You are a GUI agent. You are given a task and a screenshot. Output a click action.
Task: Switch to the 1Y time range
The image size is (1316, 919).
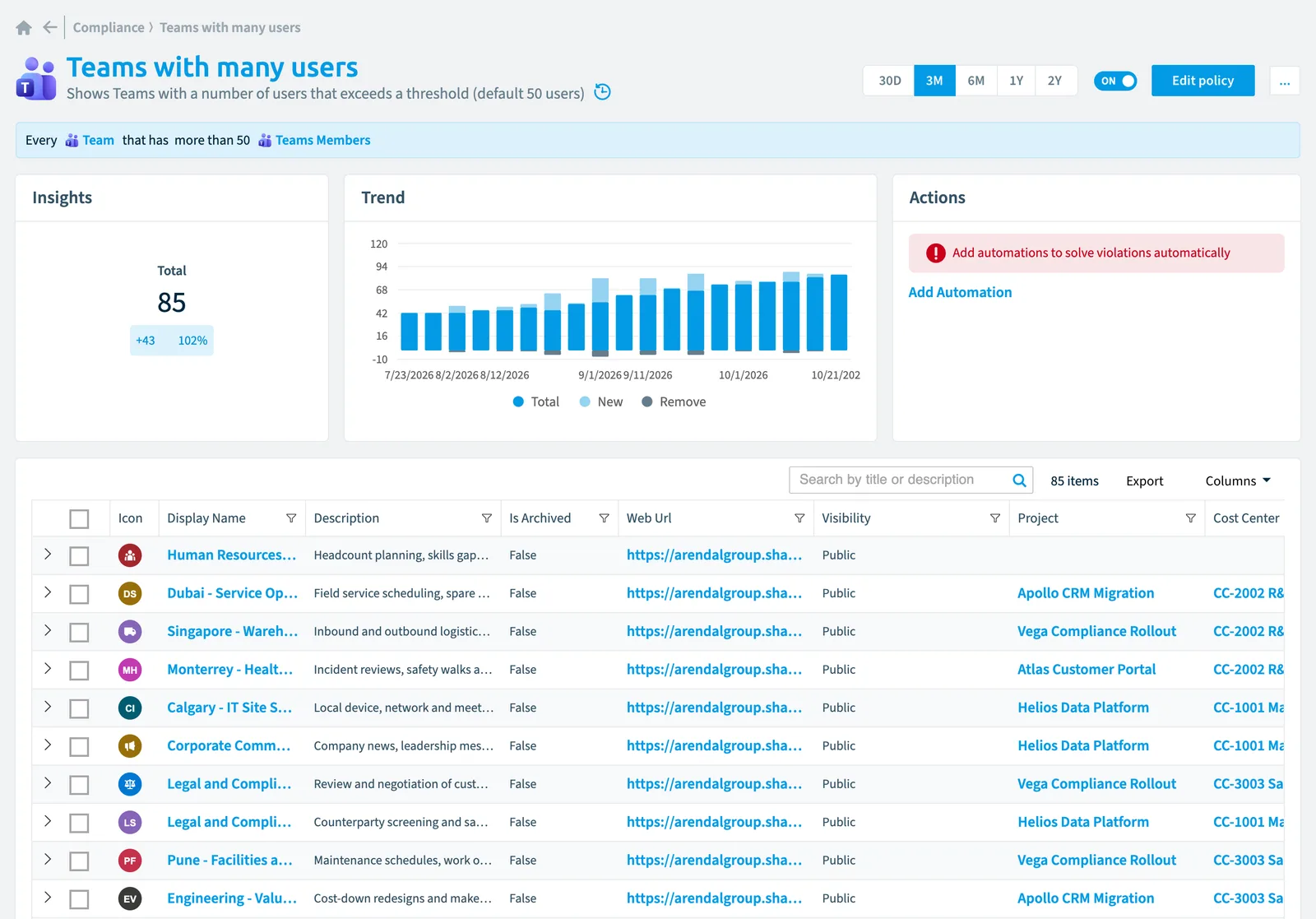click(1017, 81)
